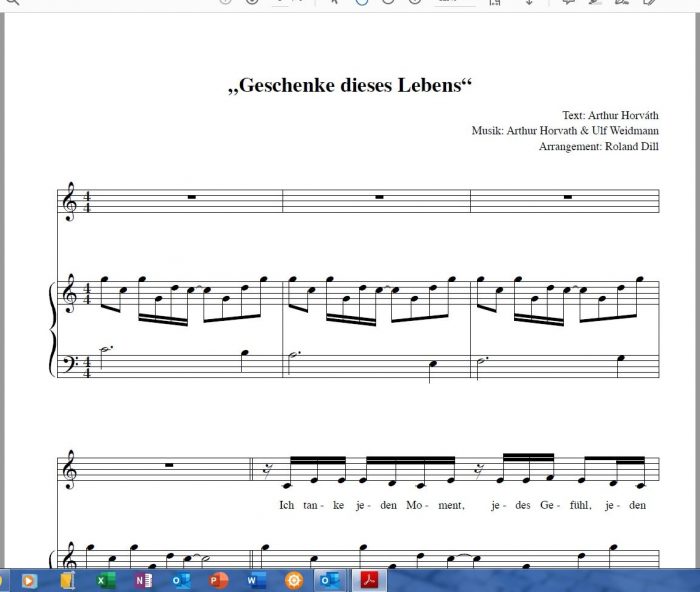This screenshot has width=700, height=592.
Task: Launch OneNote from the taskbar
Action: [144, 580]
